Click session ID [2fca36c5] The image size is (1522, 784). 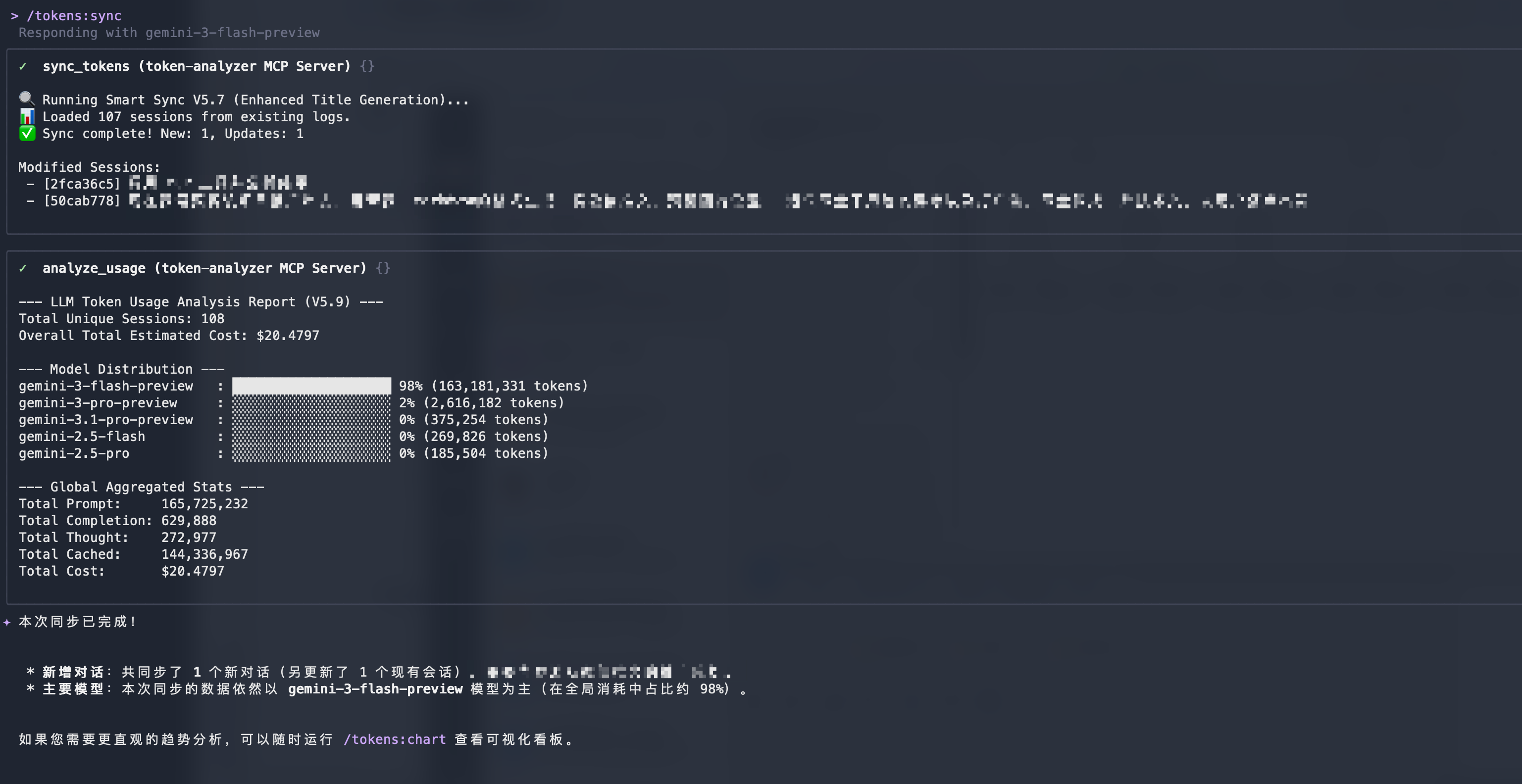(82, 184)
